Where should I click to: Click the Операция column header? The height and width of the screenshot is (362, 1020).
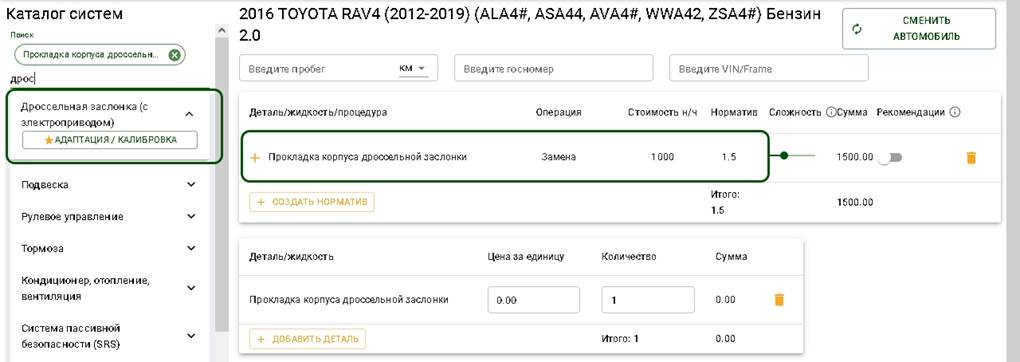click(x=558, y=113)
